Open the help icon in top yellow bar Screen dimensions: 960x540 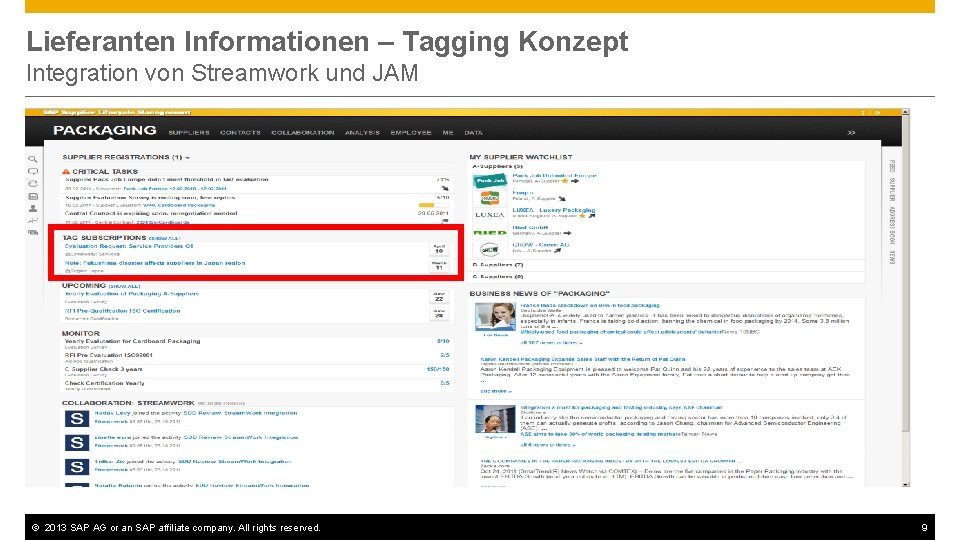click(x=864, y=113)
